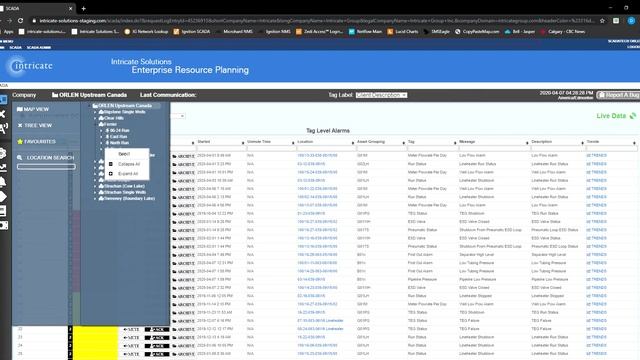Expand the North Run tree node
640x360 pixels.
(x=102, y=143)
